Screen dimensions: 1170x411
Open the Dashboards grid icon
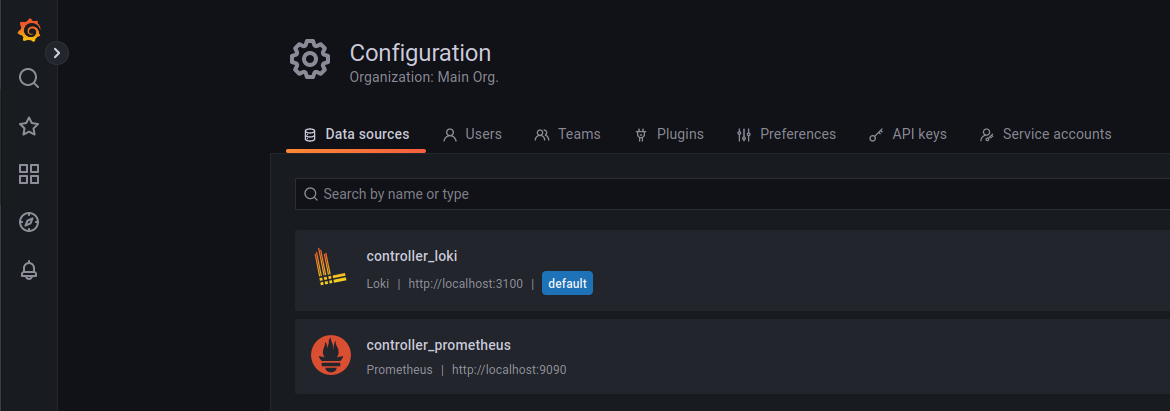[28, 175]
